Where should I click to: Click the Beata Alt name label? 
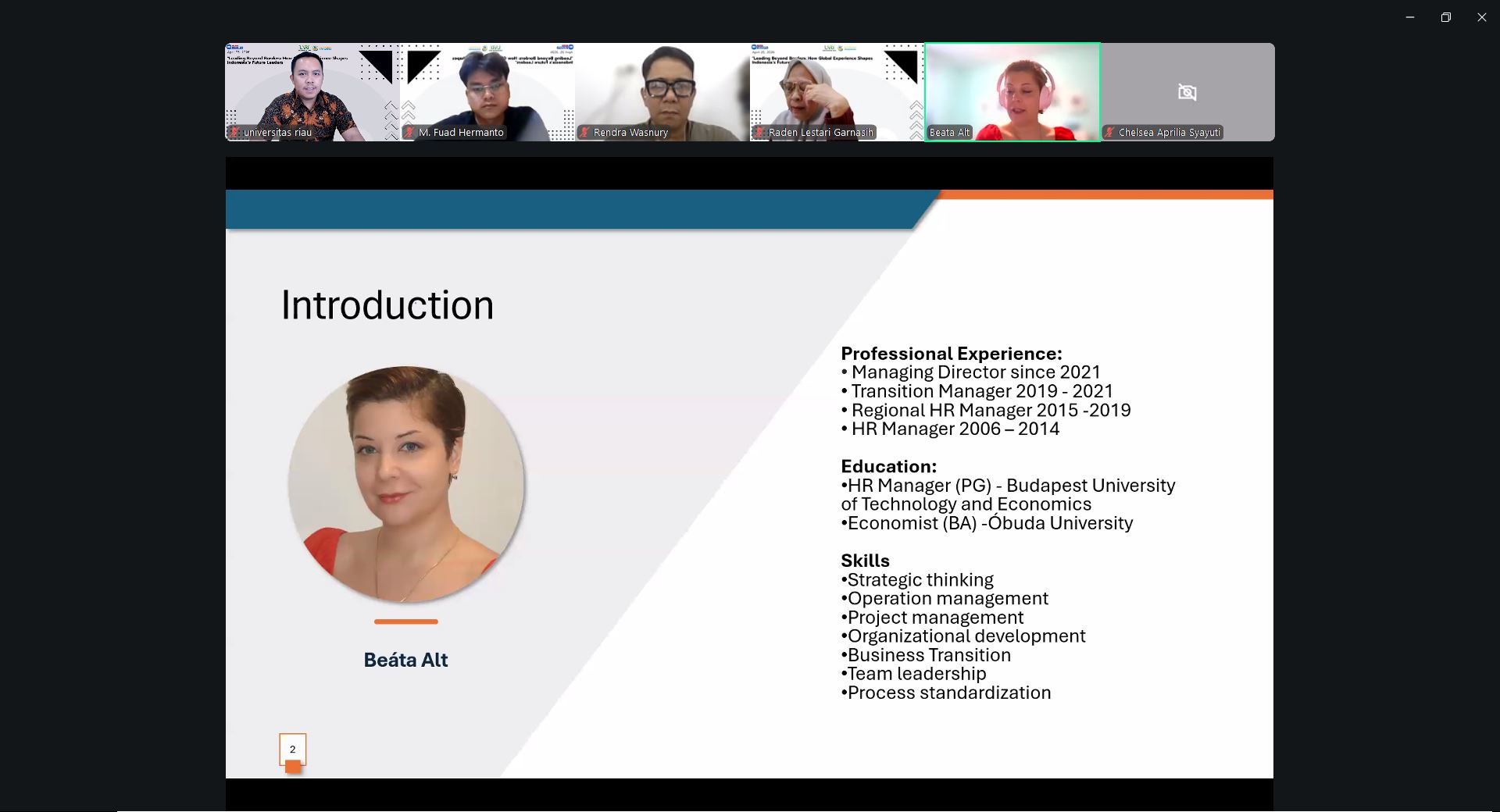(949, 133)
